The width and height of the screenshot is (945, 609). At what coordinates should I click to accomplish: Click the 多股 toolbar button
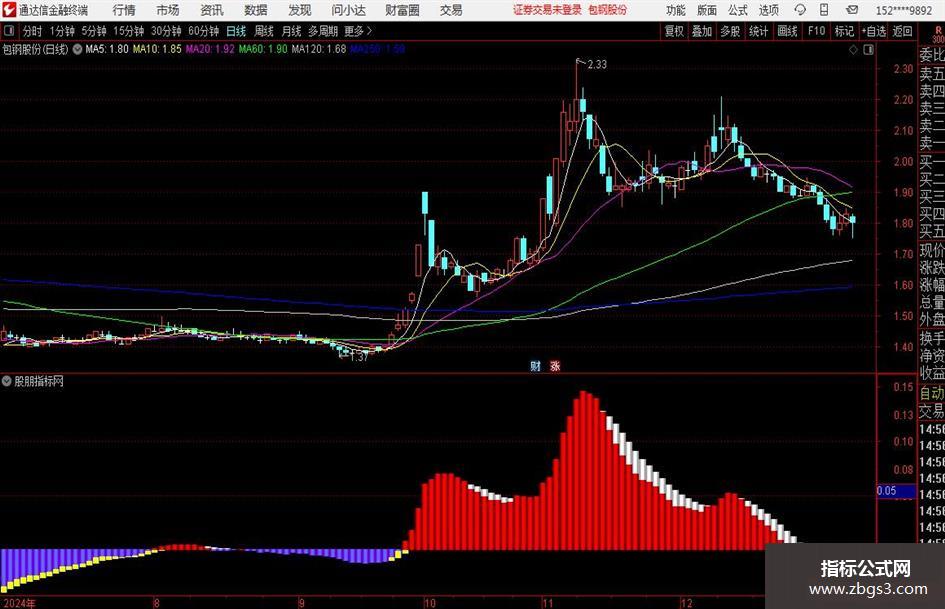pos(730,31)
